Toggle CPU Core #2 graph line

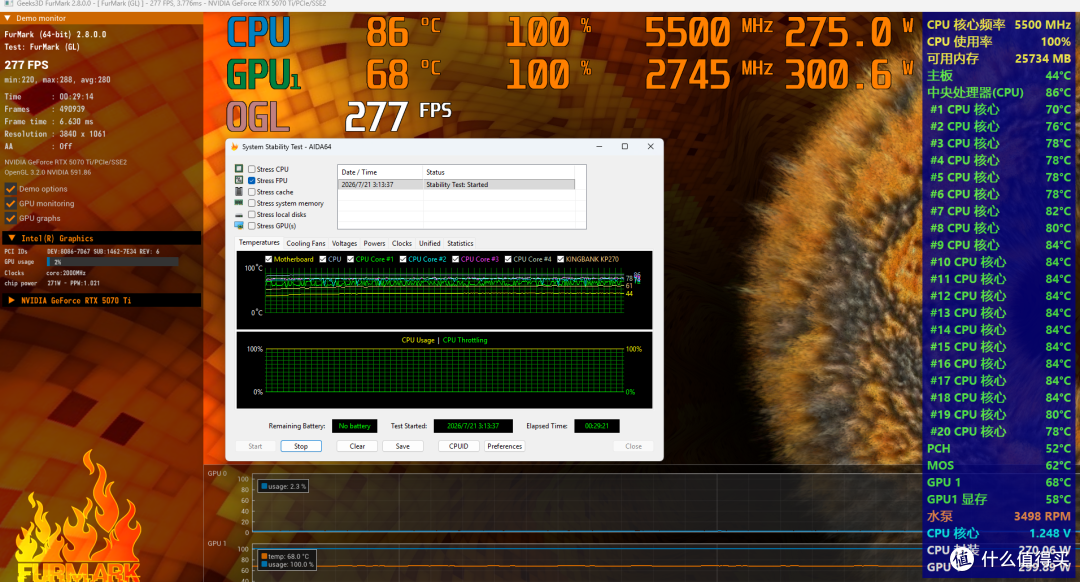(403, 259)
